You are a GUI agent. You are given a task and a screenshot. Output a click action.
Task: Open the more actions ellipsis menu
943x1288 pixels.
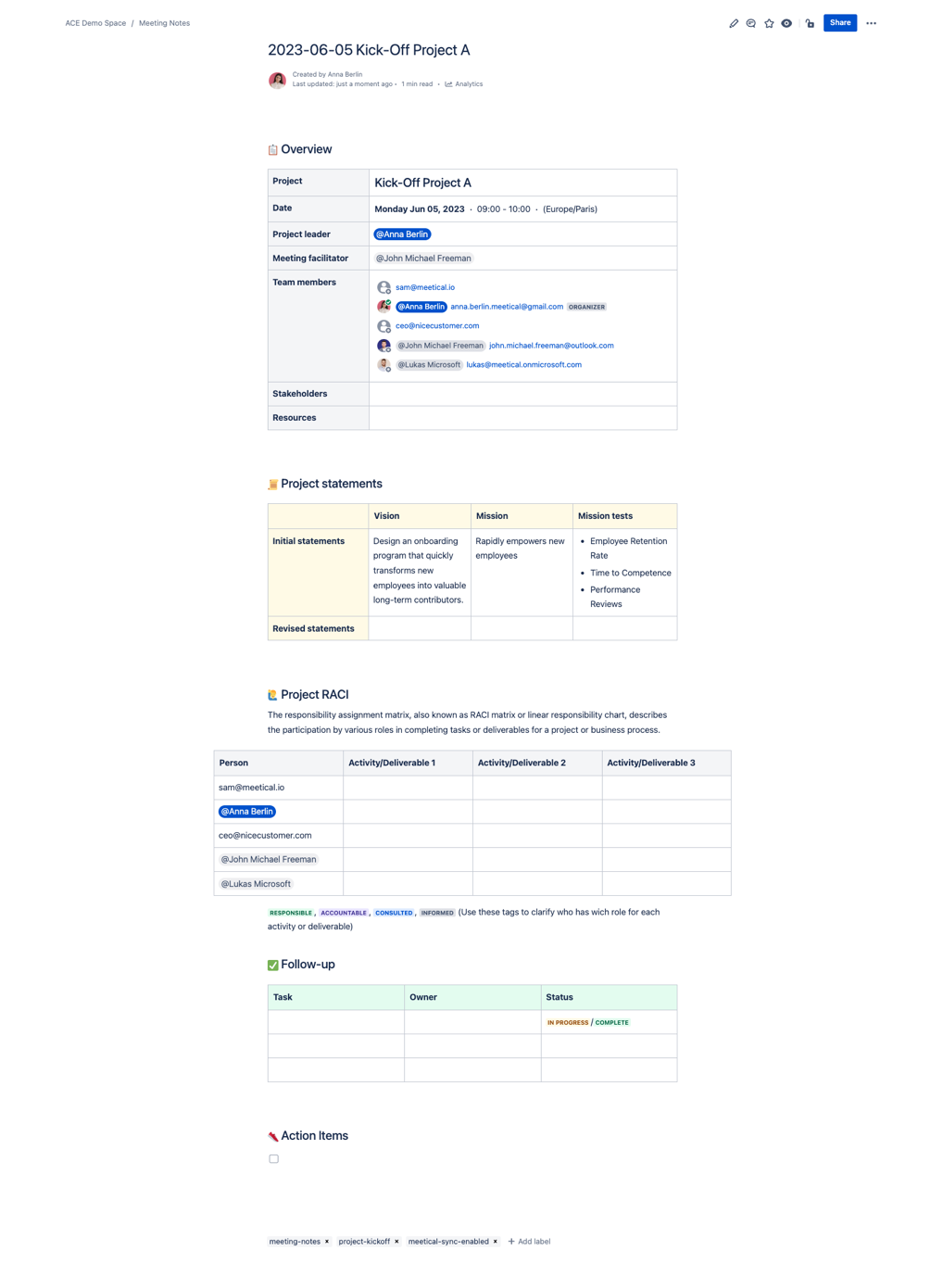[871, 23]
